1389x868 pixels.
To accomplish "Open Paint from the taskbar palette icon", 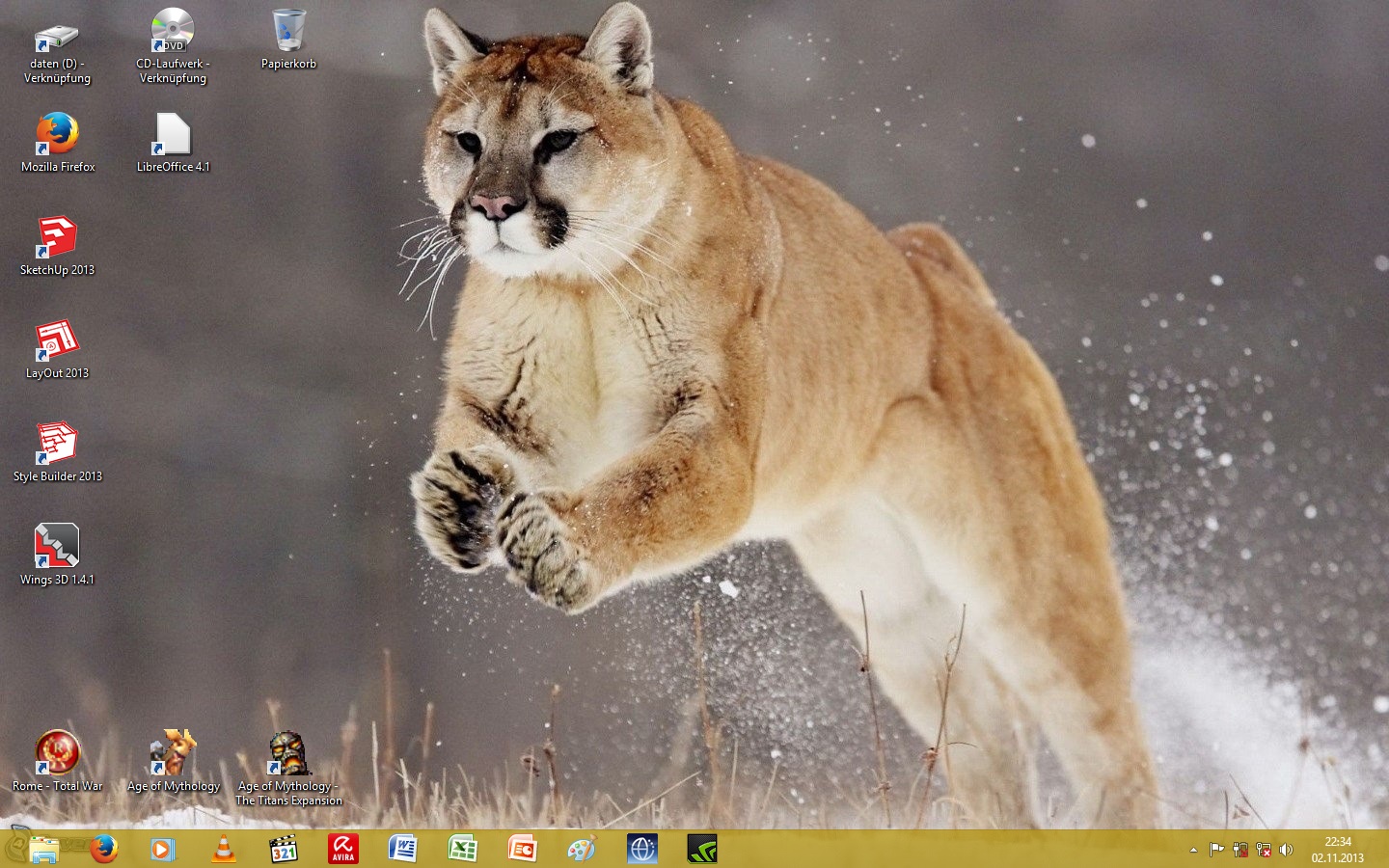I will (582, 850).
